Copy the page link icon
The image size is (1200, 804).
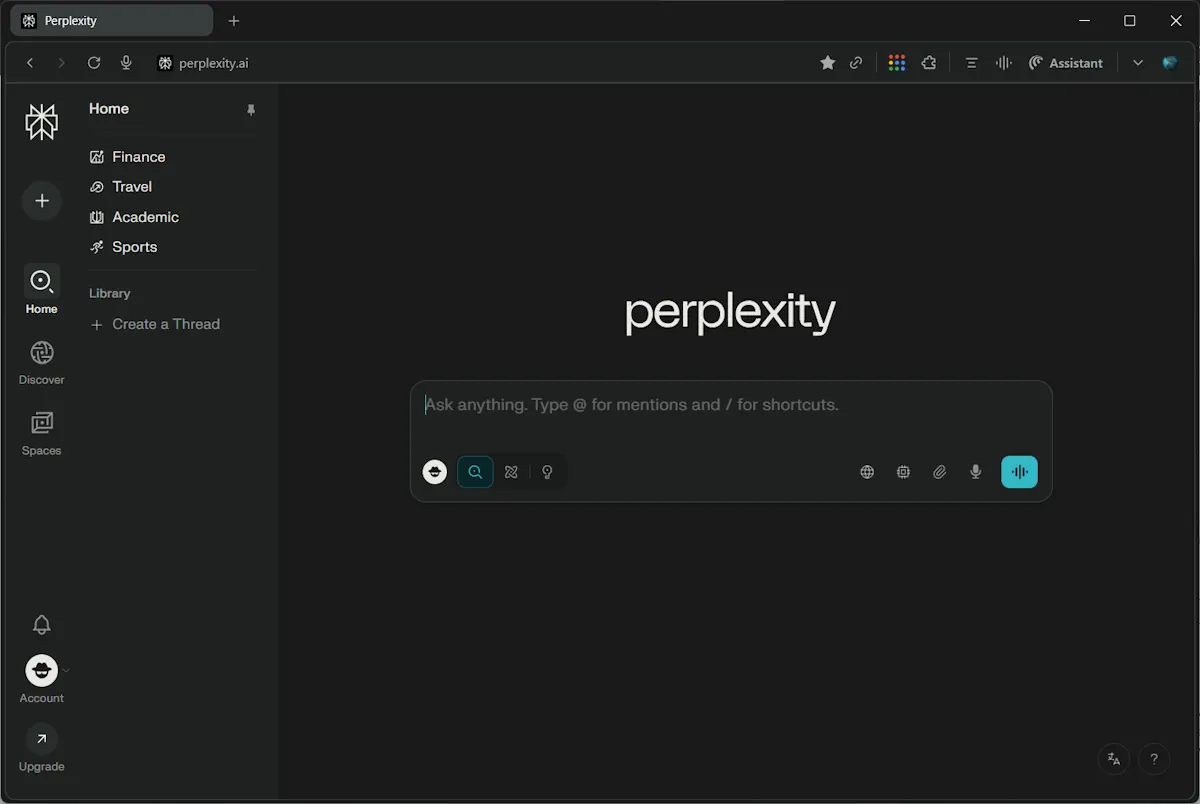[856, 63]
